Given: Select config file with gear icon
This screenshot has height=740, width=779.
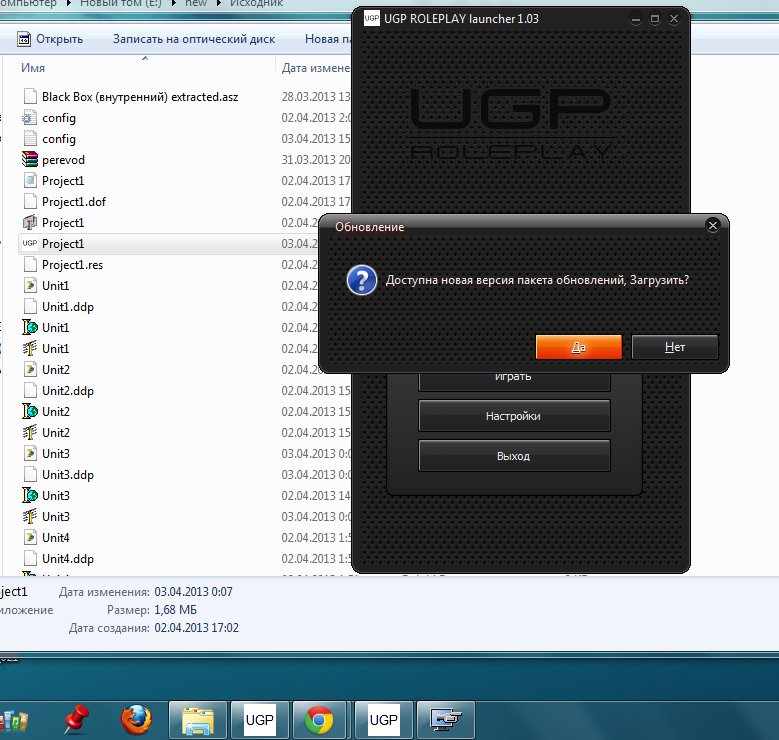Looking at the screenshot, I should pyautogui.click(x=30, y=118).
